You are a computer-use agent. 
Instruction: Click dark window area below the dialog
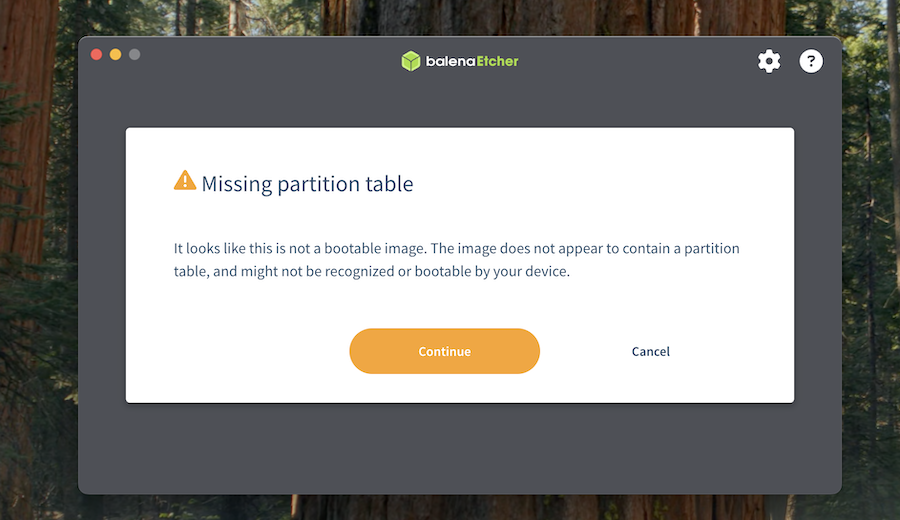click(x=460, y=448)
